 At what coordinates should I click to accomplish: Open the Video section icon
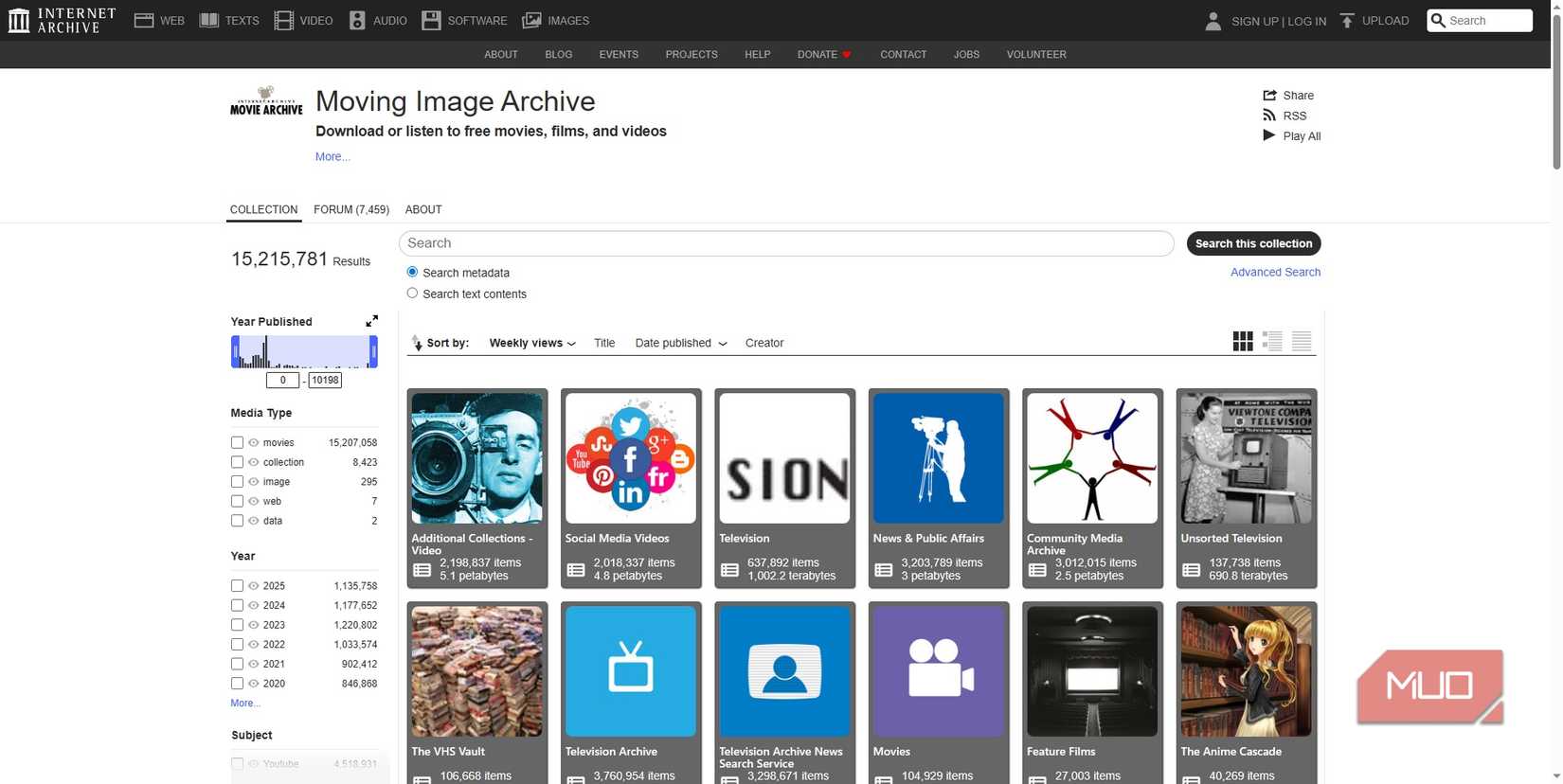tap(283, 20)
